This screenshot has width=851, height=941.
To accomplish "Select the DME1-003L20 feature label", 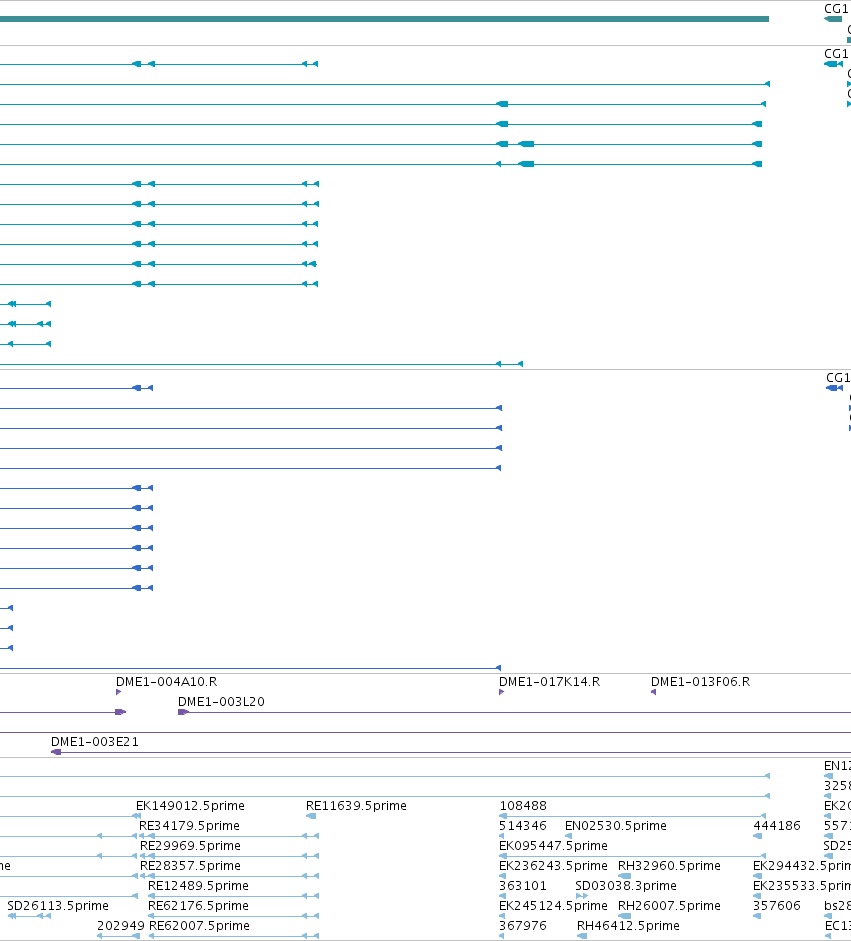I will pyautogui.click(x=221, y=702).
